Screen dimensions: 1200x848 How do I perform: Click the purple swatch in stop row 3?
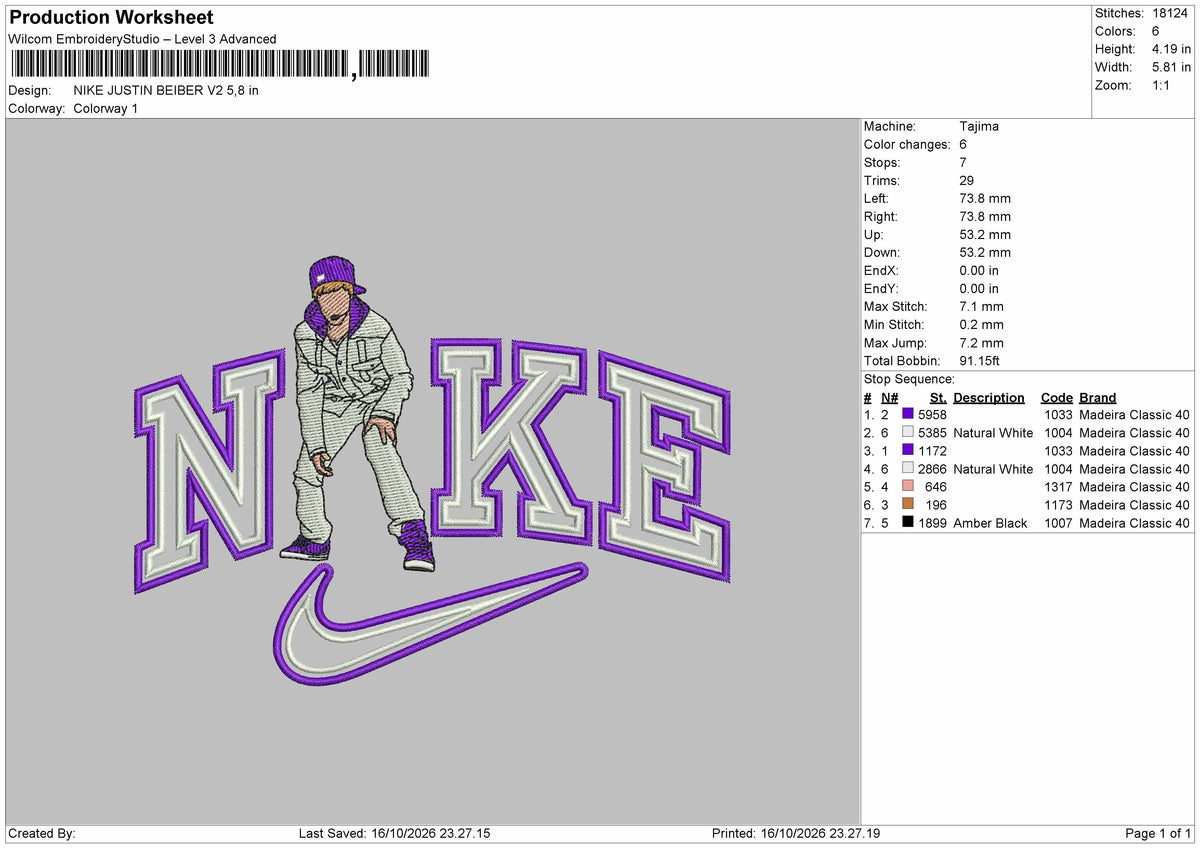pos(908,450)
